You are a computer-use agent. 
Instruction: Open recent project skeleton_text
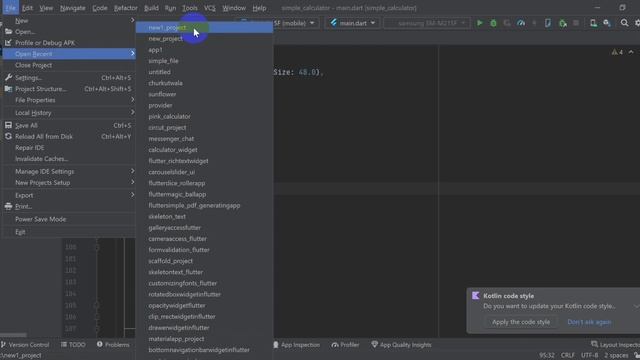204,216
